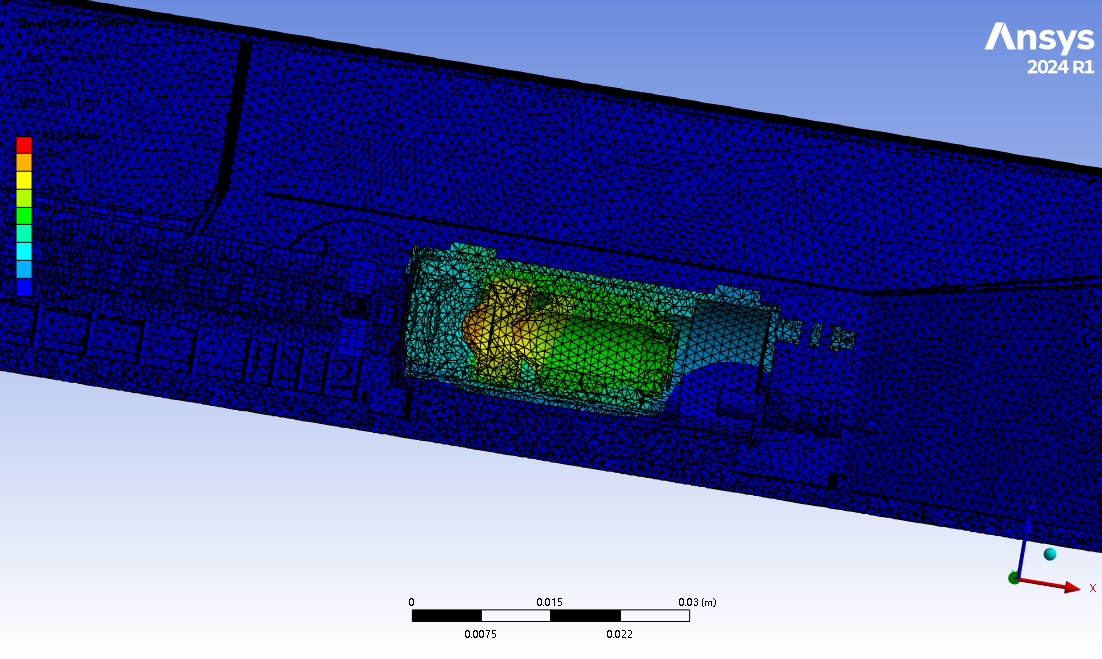The image size is (1102, 659).
Task: Select the bright green legend color band
Action: click(x=24, y=215)
